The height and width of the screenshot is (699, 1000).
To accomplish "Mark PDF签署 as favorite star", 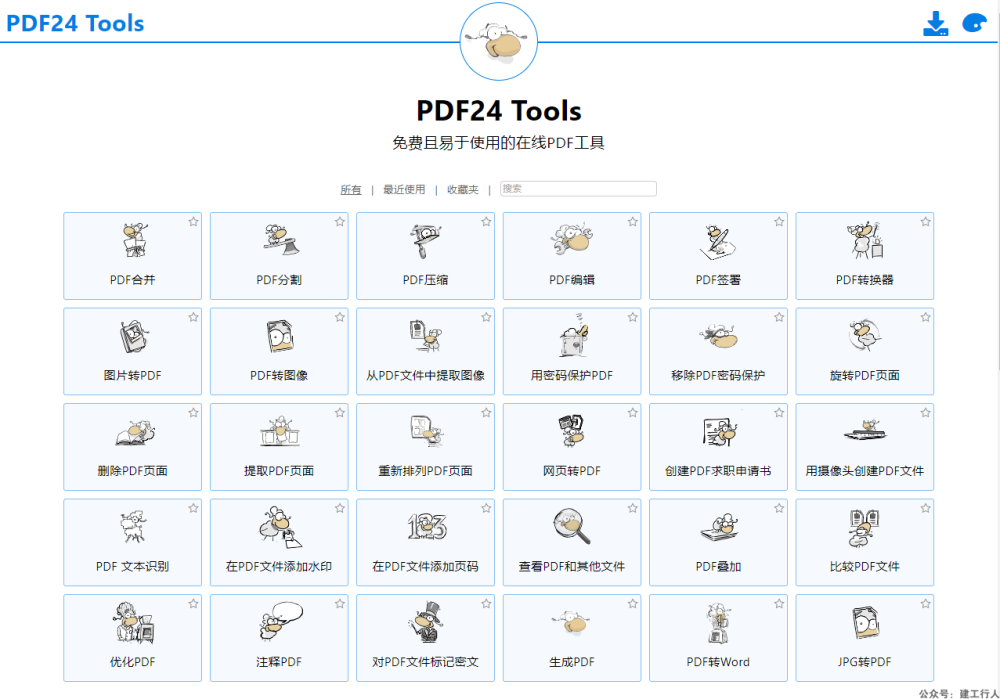I will (779, 222).
